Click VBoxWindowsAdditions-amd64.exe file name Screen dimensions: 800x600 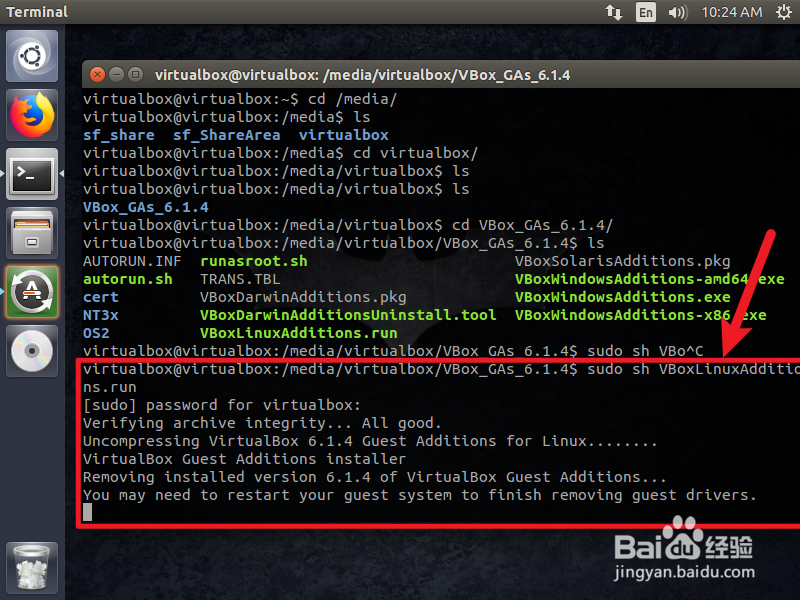[649, 279]
